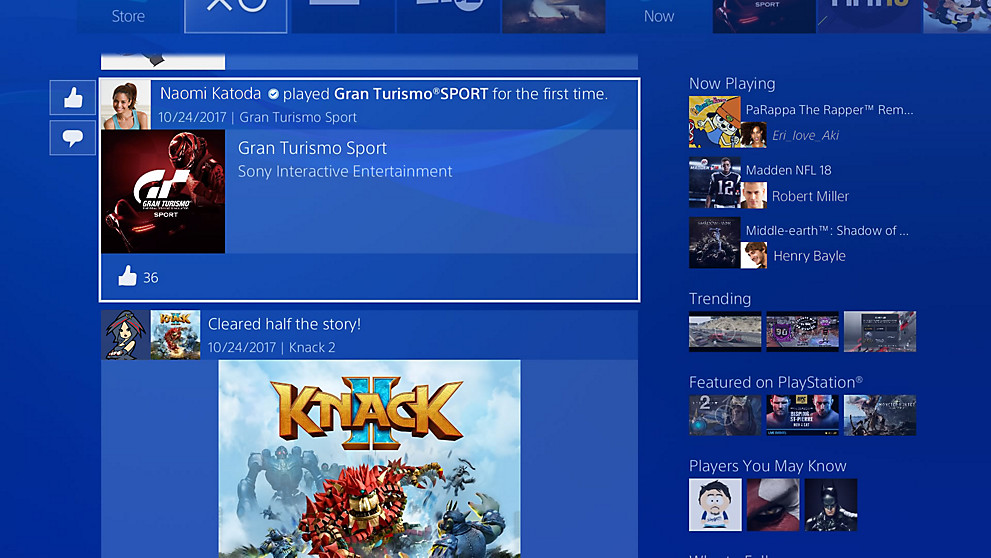Open the ninja avatar on Knack 2 post
Screen dimensions: 991x558
[x=126, y=335]
